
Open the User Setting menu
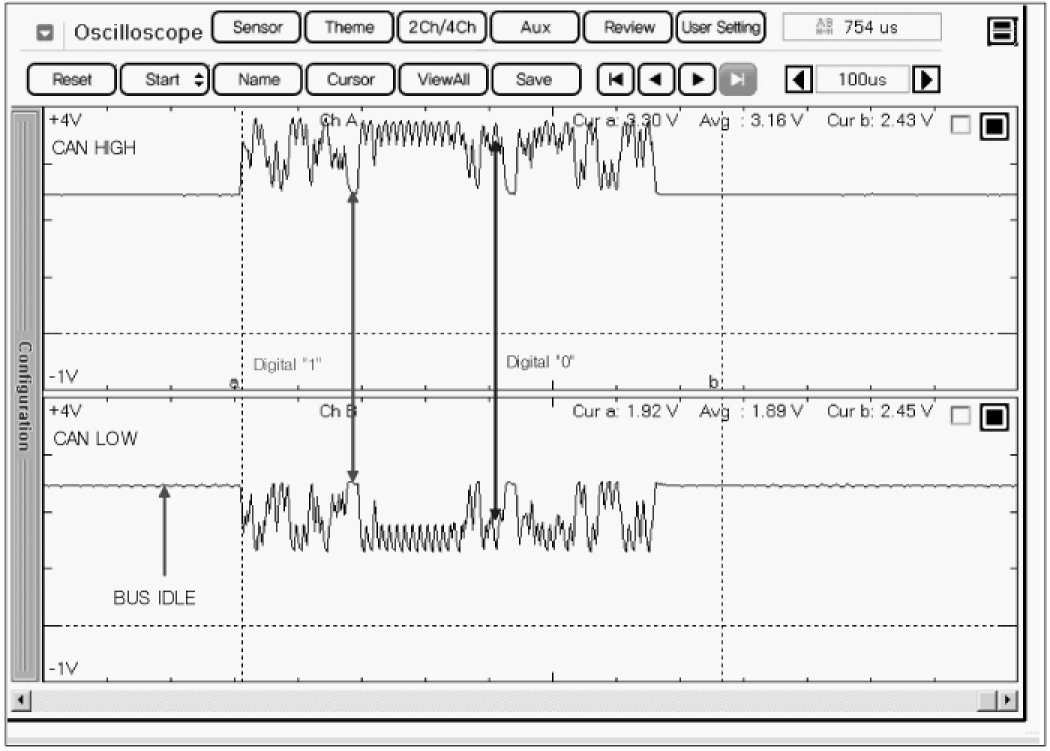click(x=720, y=28)
